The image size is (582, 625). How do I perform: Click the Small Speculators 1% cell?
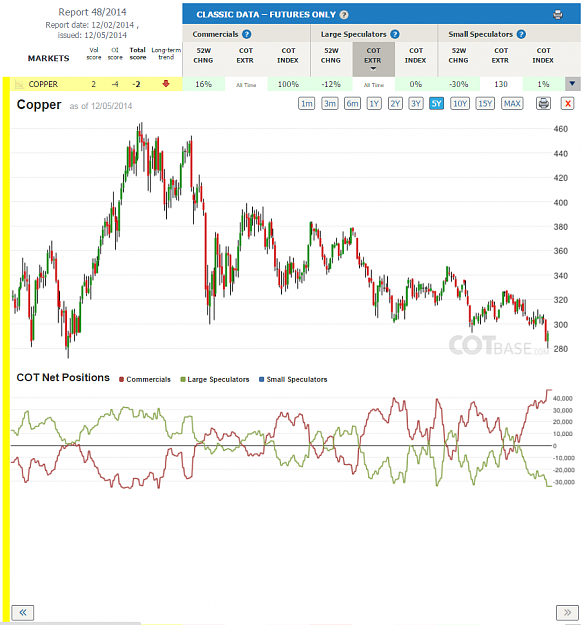(x=543, y=84)
